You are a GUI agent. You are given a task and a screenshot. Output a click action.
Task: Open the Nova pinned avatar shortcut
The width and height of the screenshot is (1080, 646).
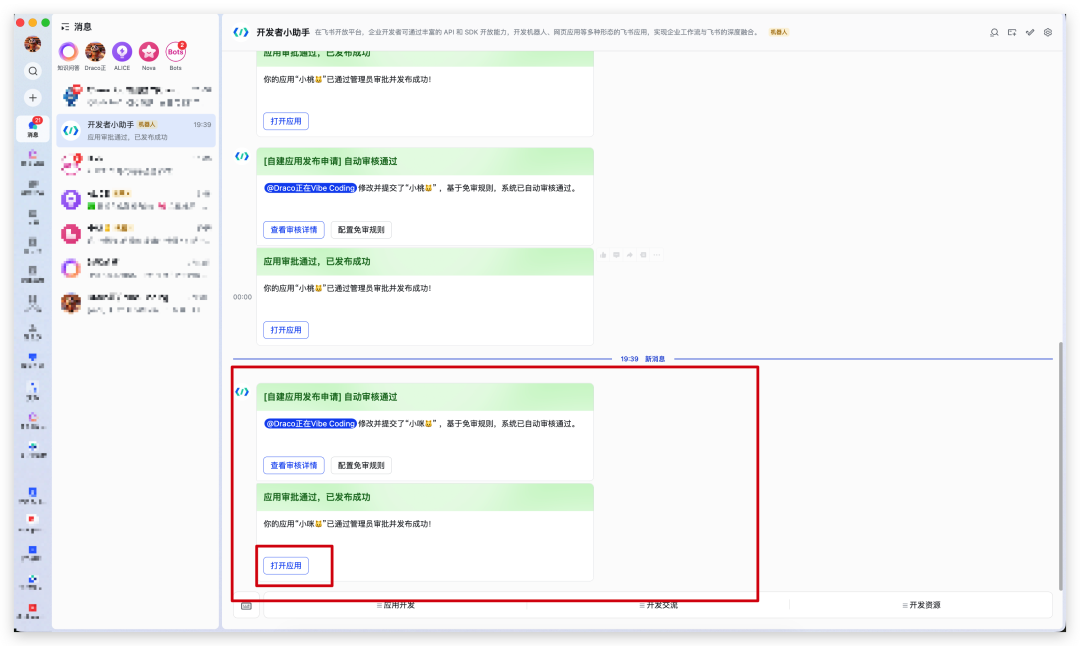tap(149, 52)
